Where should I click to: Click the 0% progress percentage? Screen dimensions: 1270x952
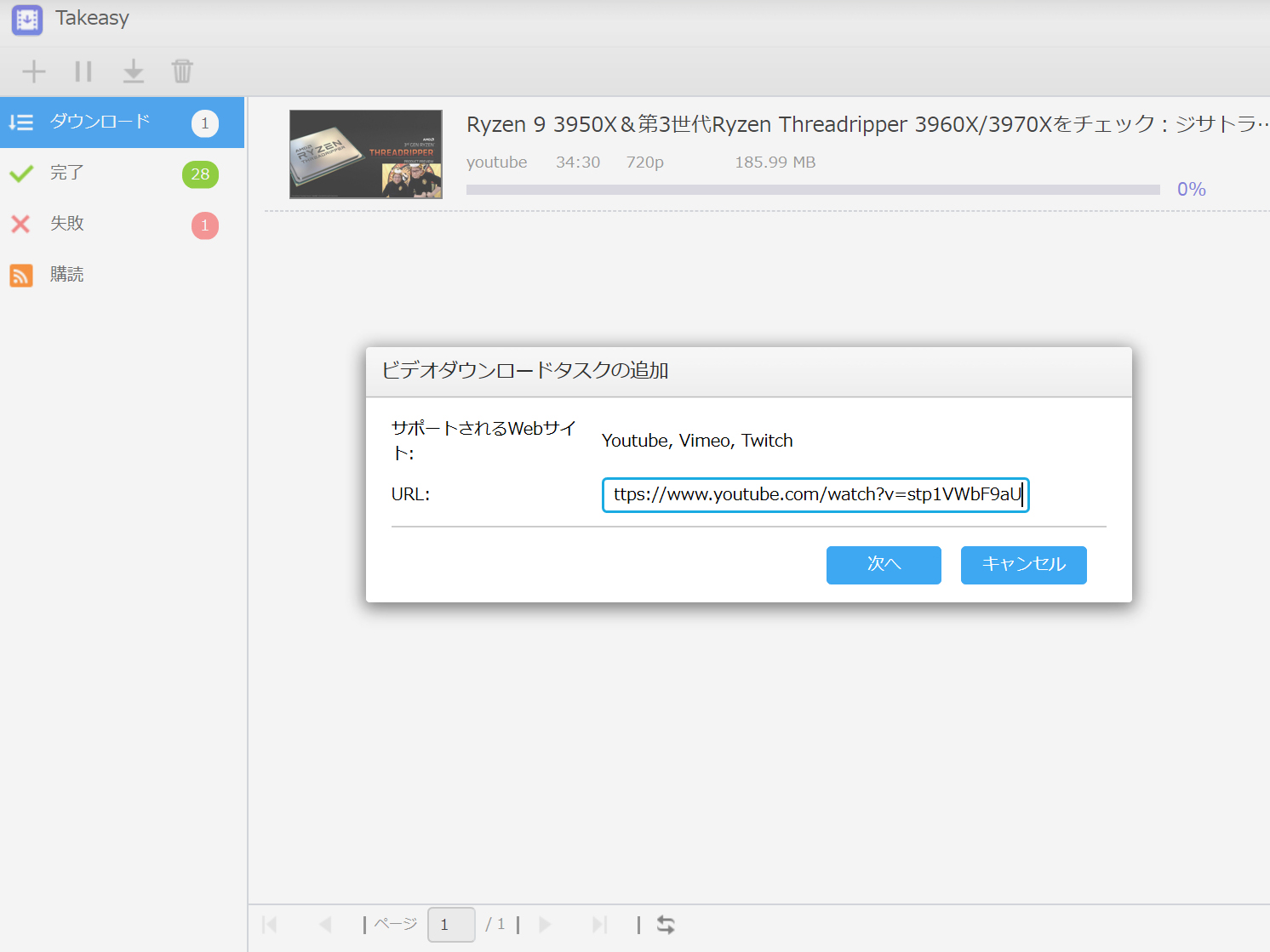pos(1192,190)
